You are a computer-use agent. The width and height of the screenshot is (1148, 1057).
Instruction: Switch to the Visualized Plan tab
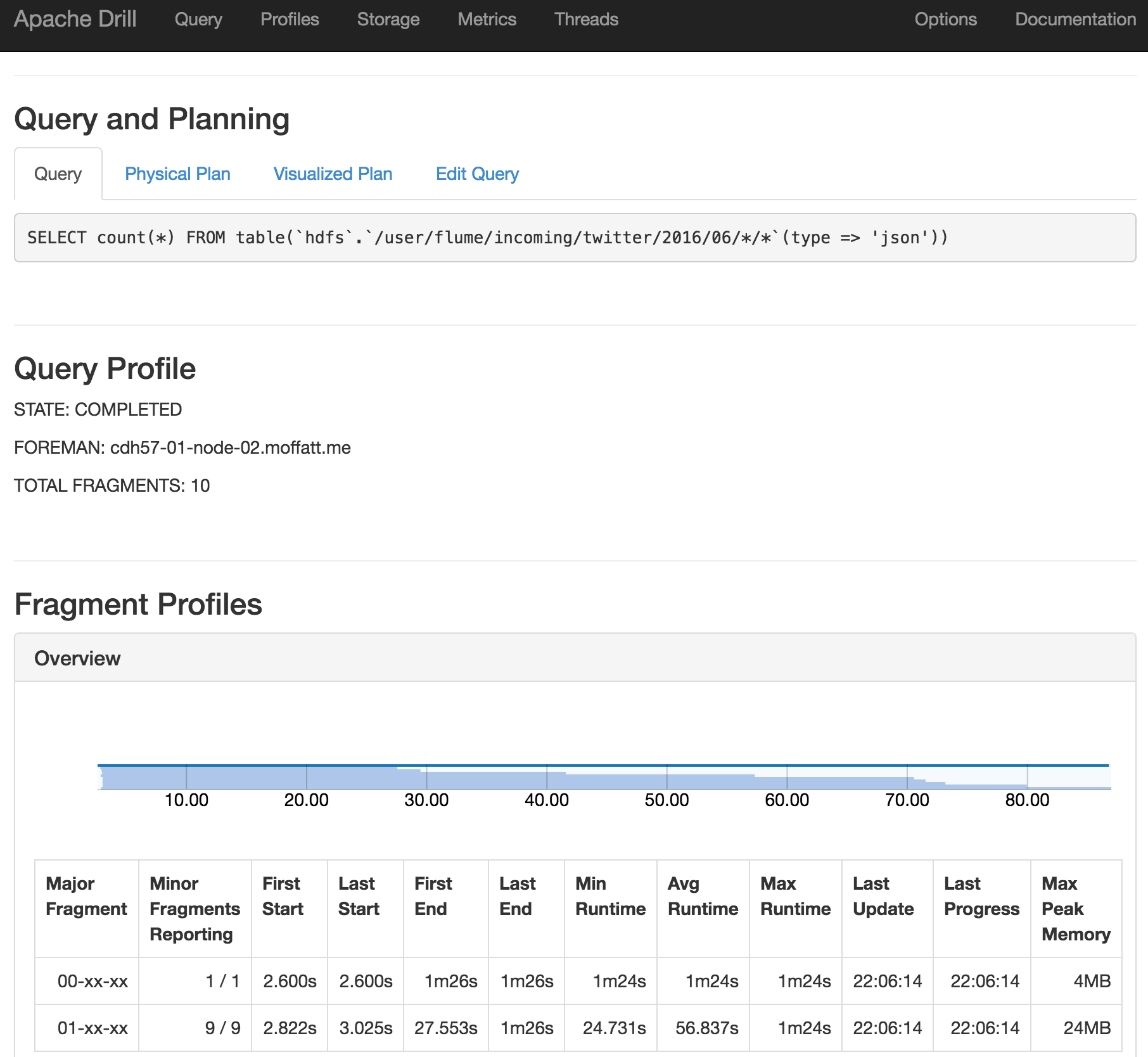333,174
